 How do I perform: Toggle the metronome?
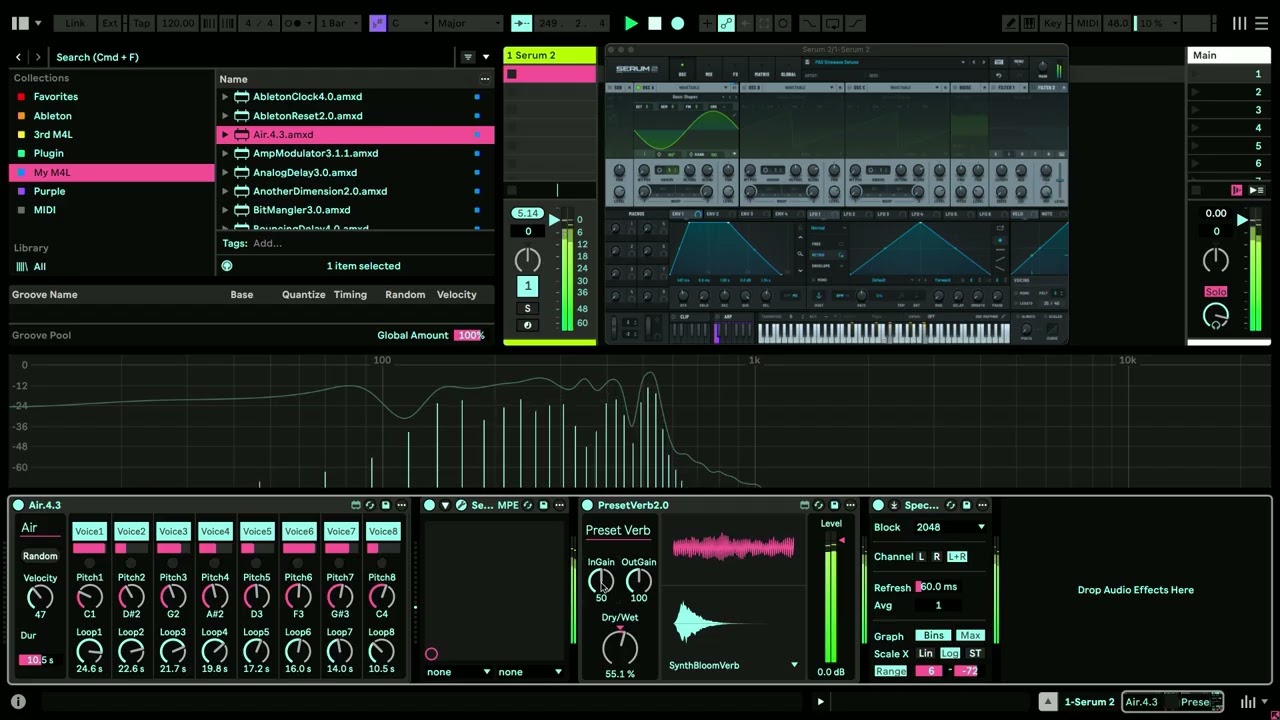[x=296, y=23]
